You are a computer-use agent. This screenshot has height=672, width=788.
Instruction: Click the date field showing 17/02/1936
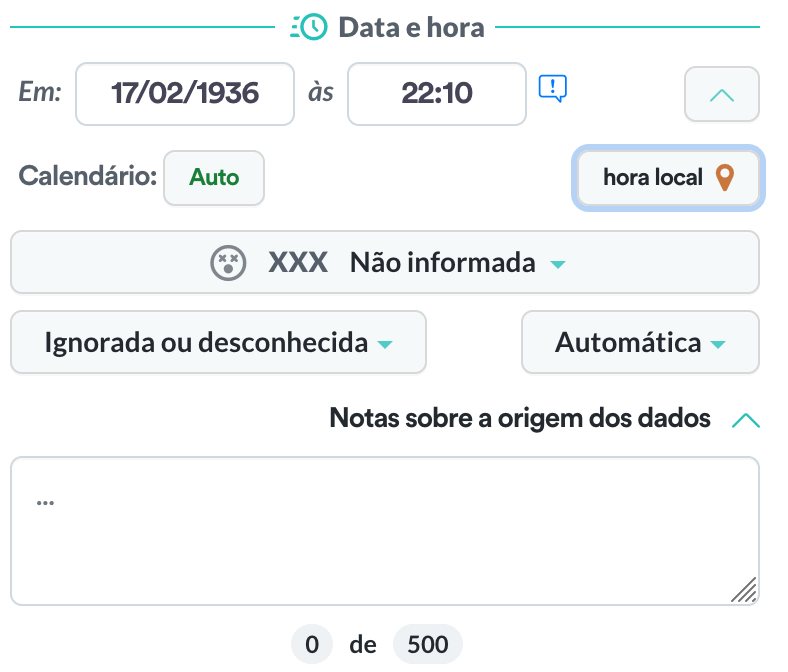(x=185, y=94)
